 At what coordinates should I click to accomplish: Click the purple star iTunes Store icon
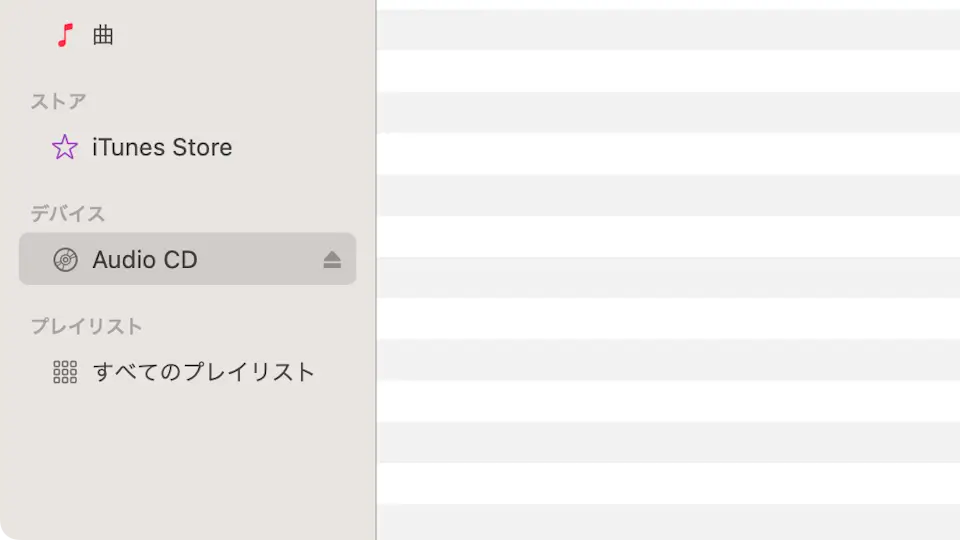[65, 148]
